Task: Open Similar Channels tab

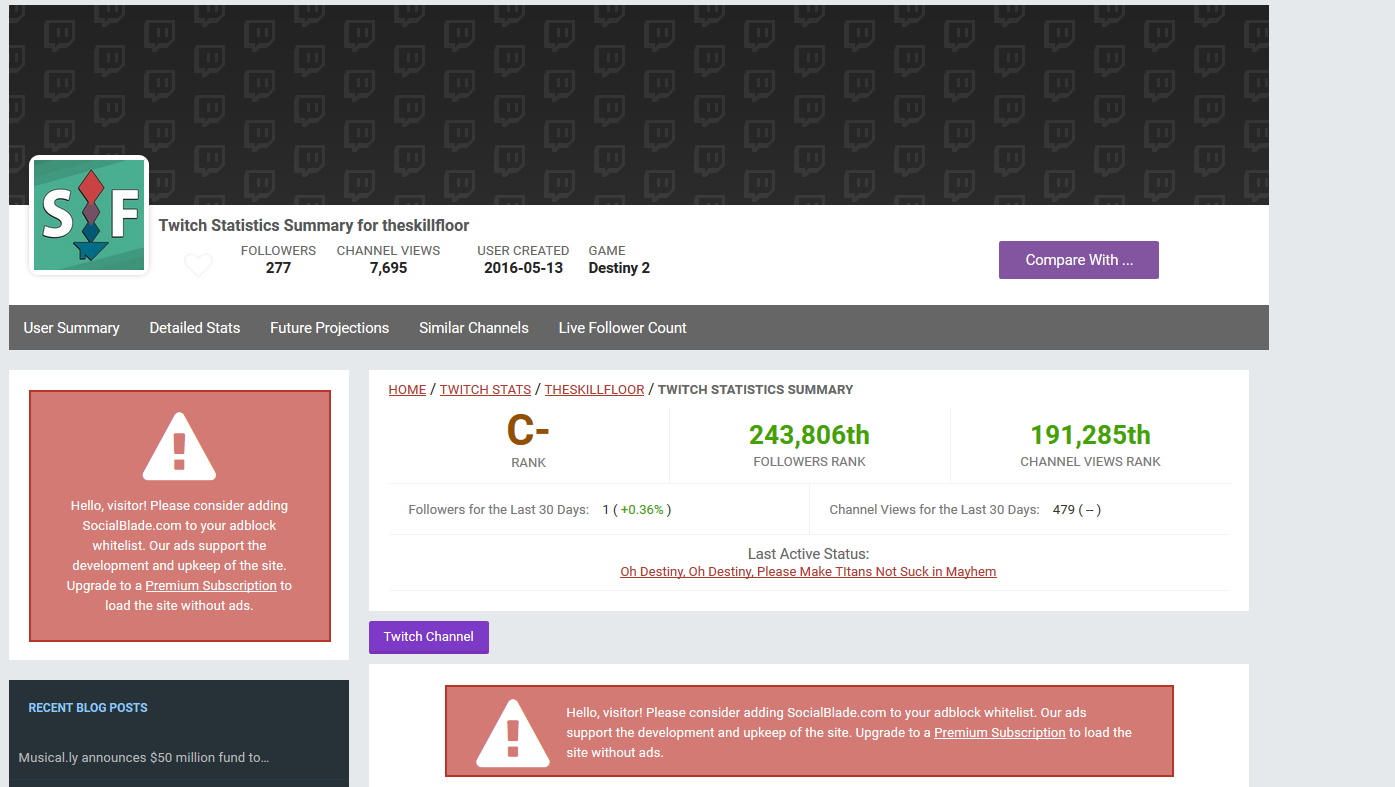Action: (x=474, y=328)
